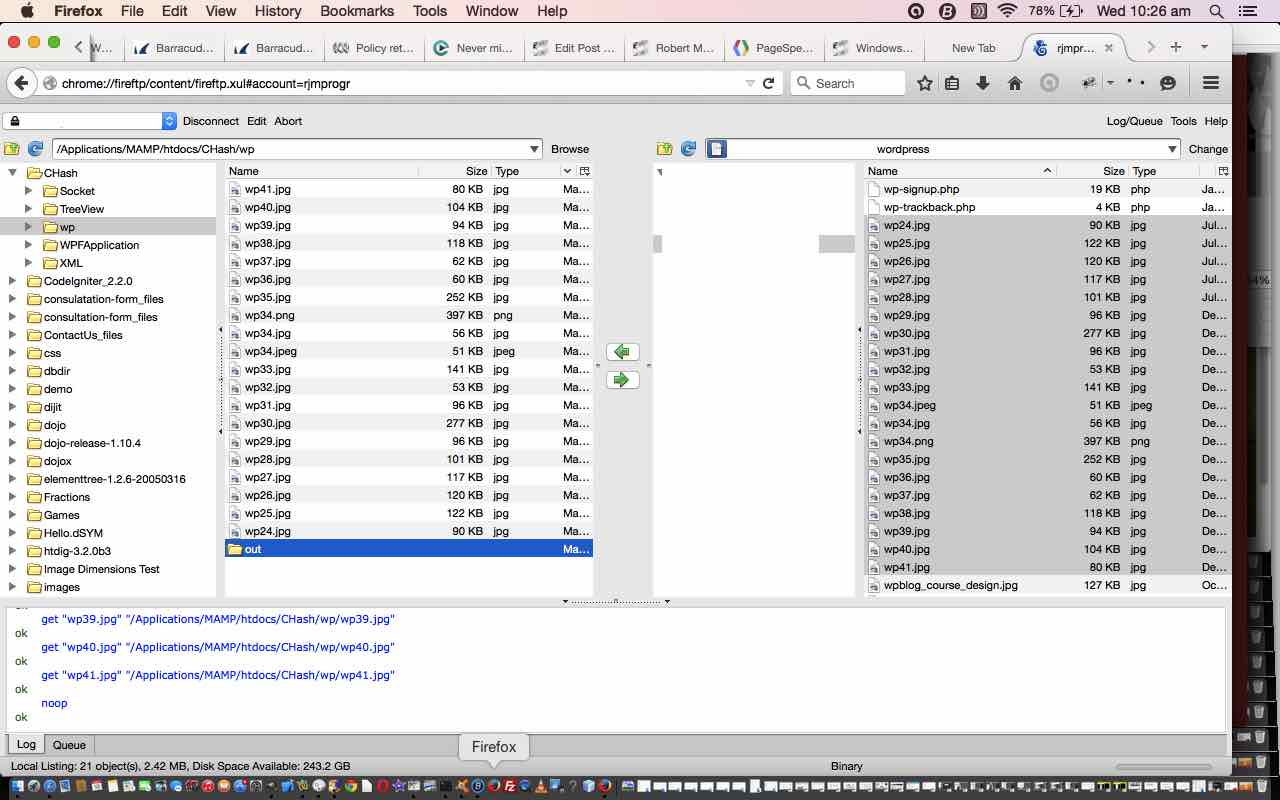Screen dimensions: 1280x800
Task: Click the Change button
Action: click(1208, 149)
